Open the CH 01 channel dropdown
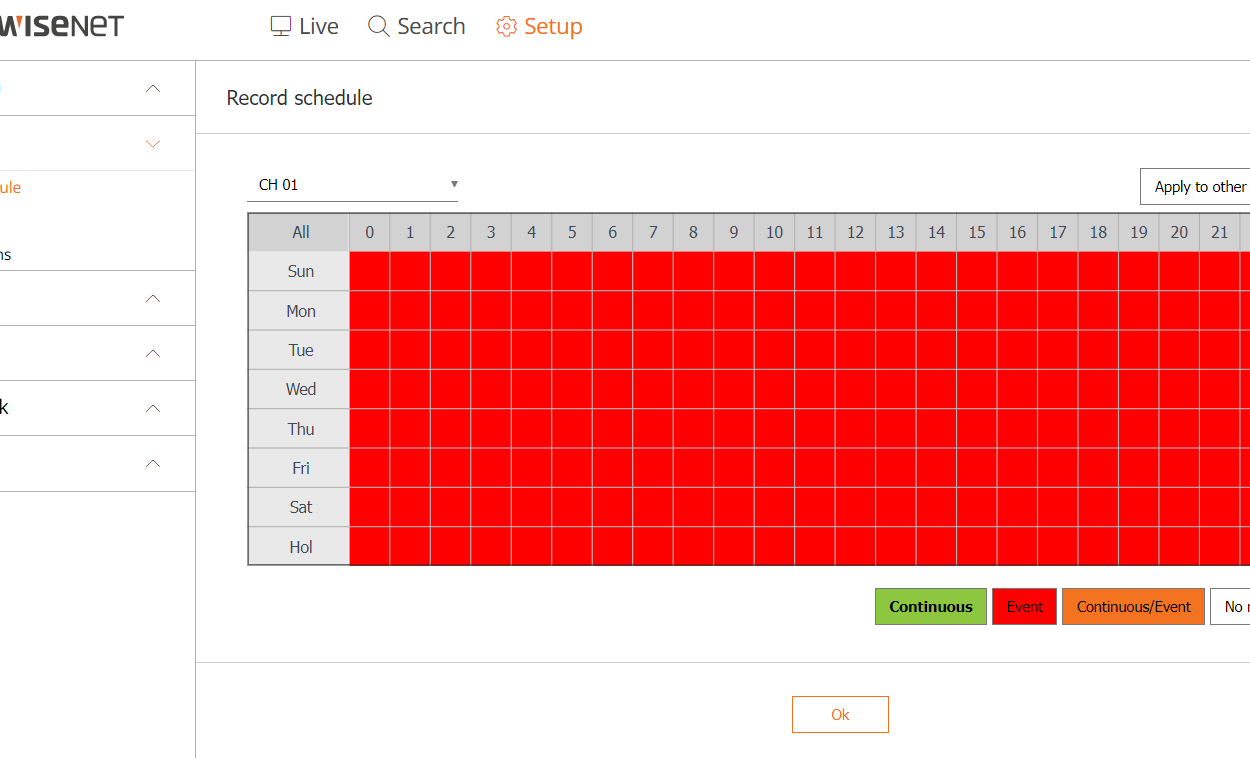Viewport: 1250px width, 758px height. pos(352,185)
